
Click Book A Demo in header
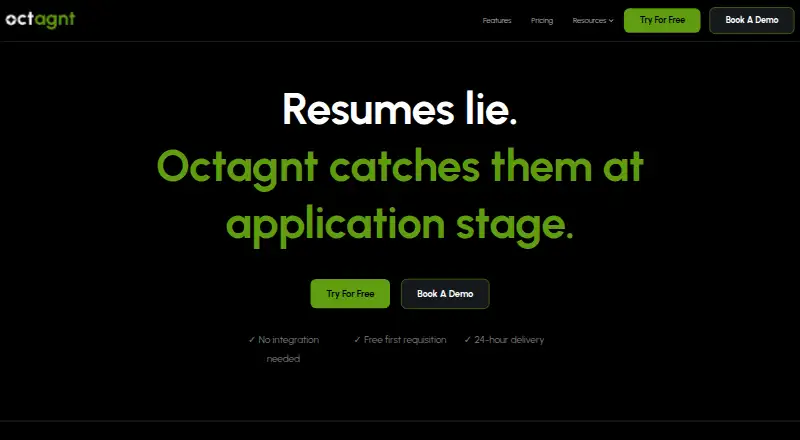752,20
